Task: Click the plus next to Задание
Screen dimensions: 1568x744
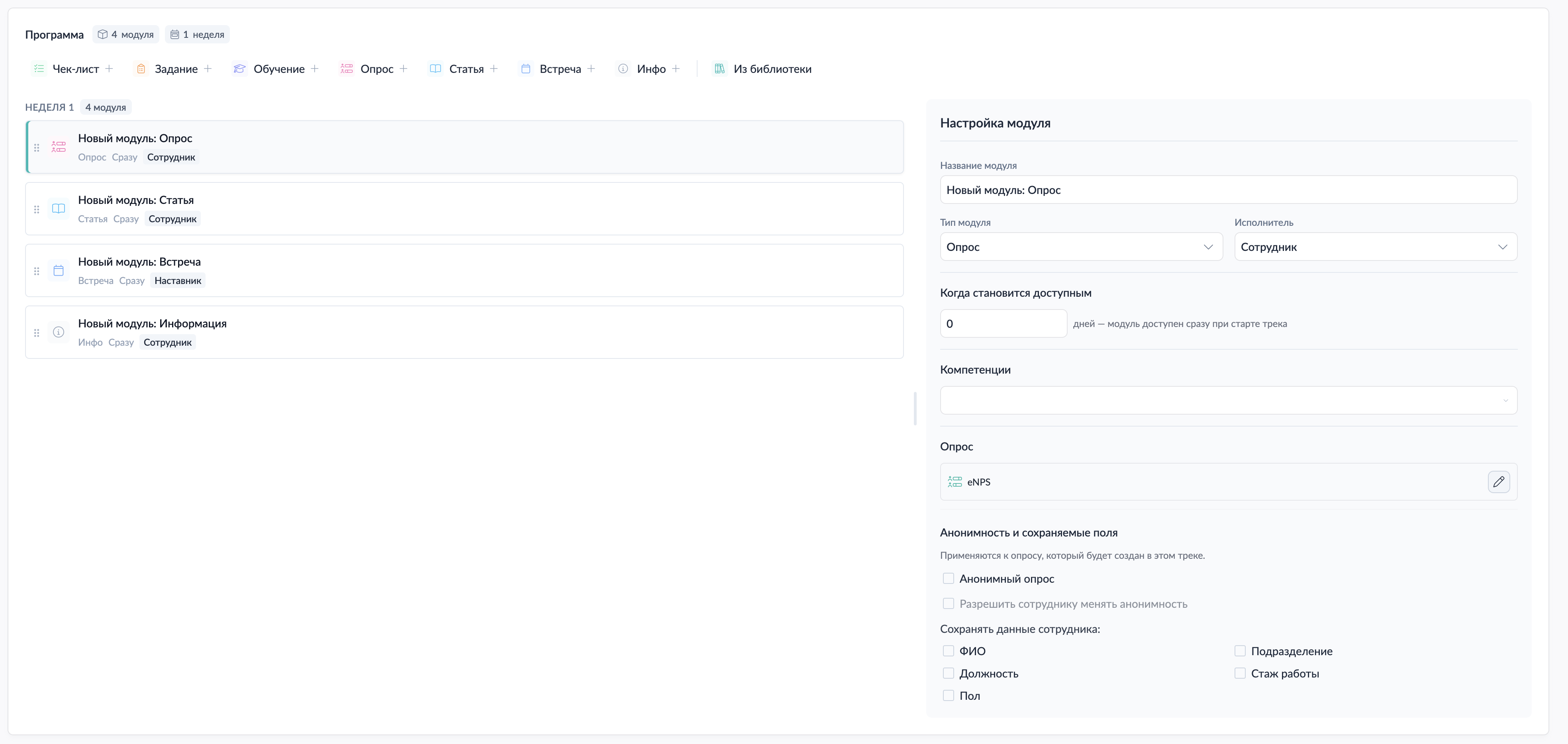Action: point(208,69)
